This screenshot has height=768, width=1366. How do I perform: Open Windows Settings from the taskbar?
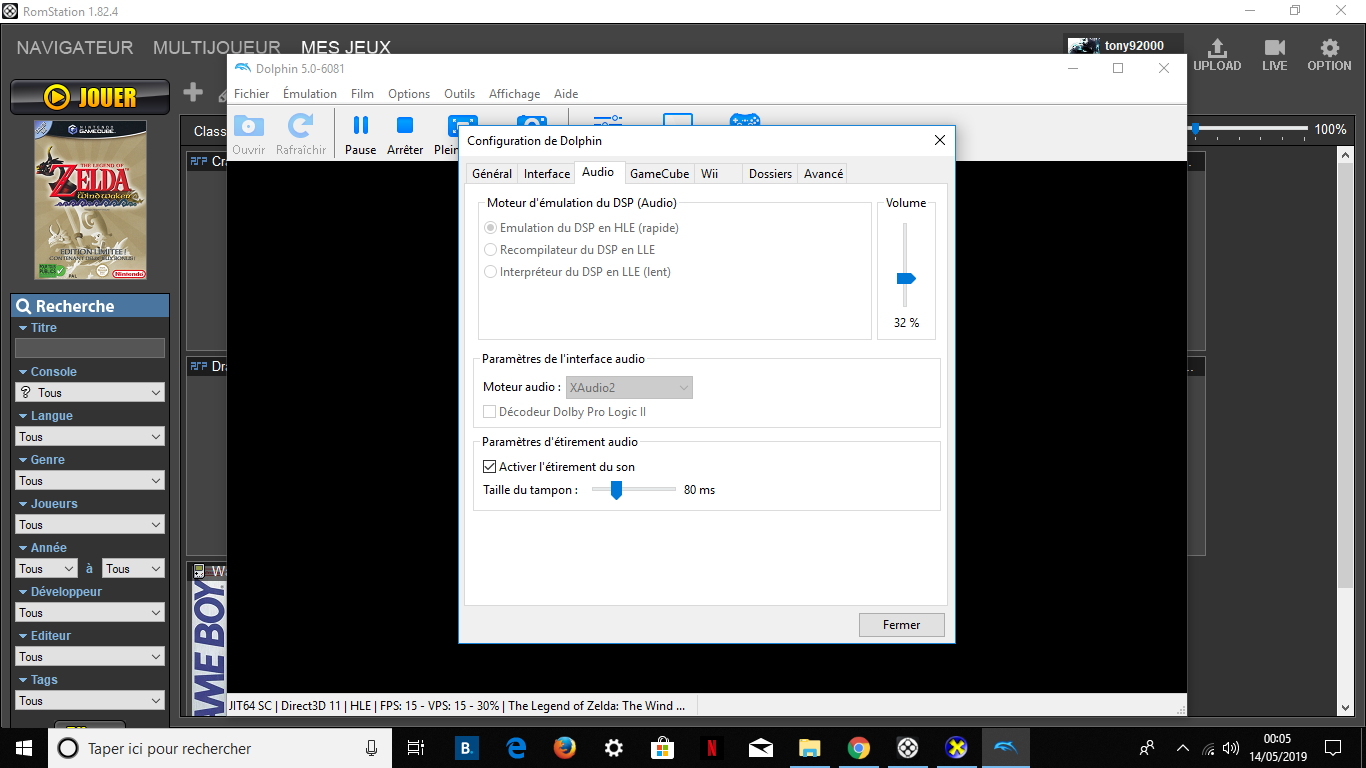(x=614, y=748)
